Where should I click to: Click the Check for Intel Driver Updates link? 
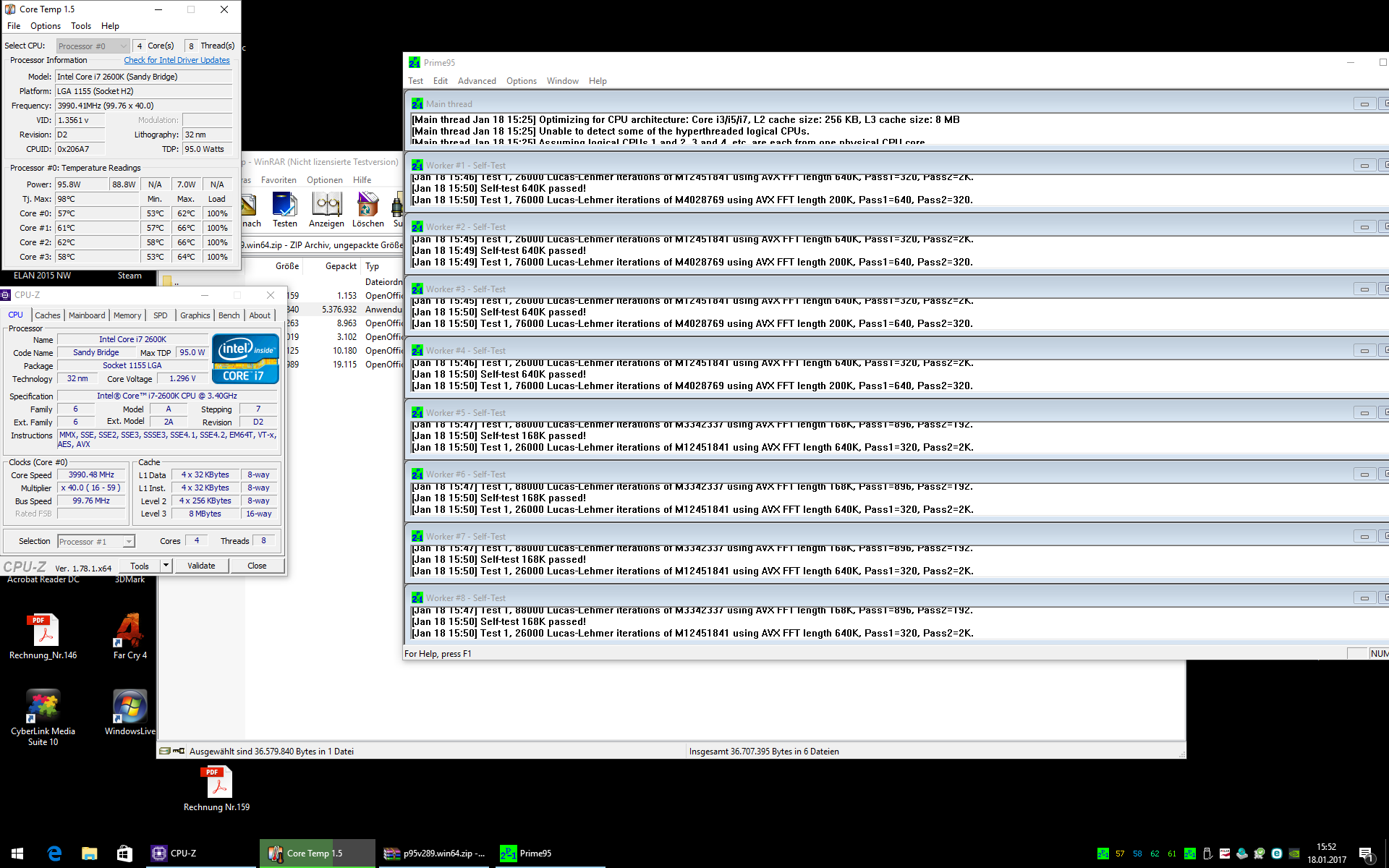tap(177, 61)
